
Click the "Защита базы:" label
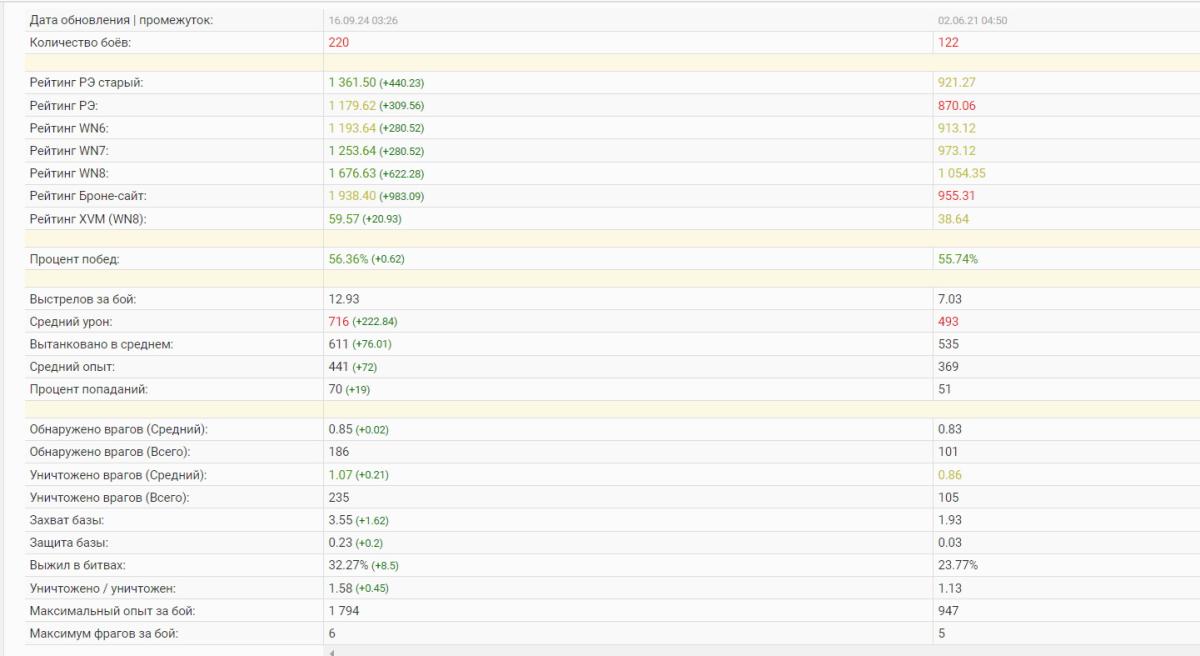(x=69, y=542)
